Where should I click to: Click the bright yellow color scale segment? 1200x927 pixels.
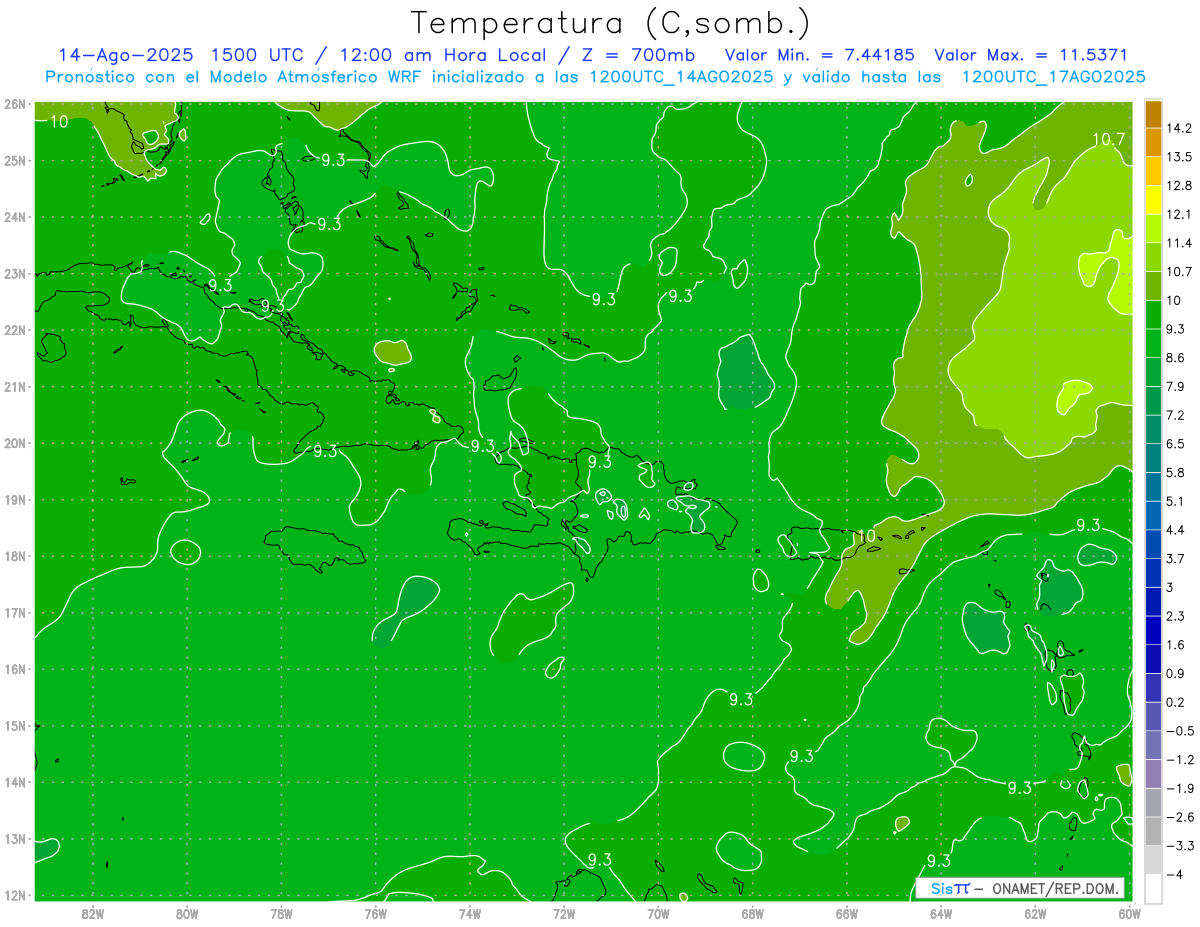pyautogui.click(x=1153, y=200)
